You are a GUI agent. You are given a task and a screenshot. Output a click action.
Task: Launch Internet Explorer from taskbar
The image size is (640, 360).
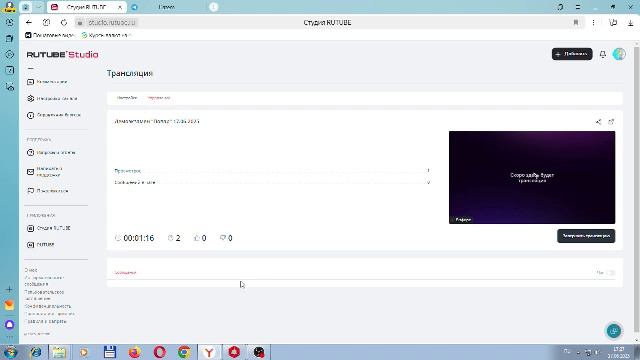(35, 352)
